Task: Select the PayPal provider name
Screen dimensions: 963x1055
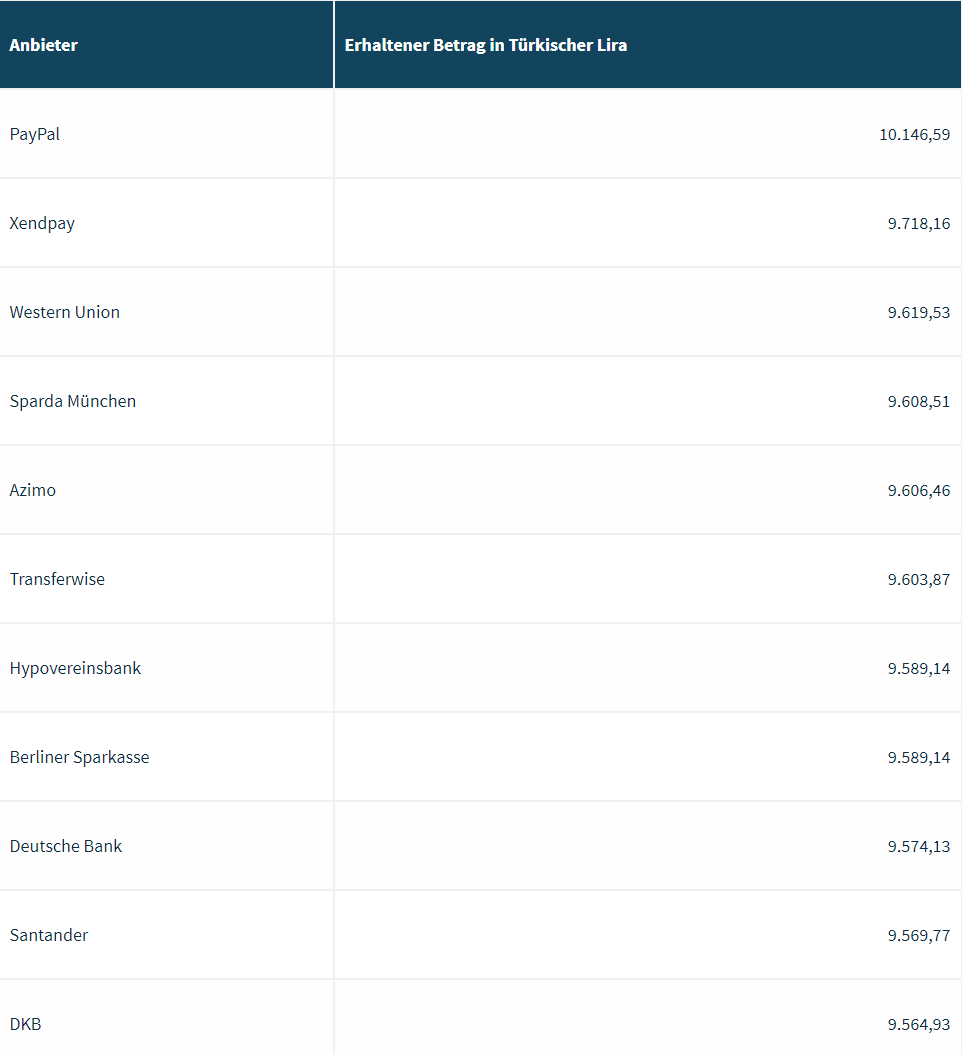Action: (x=35, y=134)
